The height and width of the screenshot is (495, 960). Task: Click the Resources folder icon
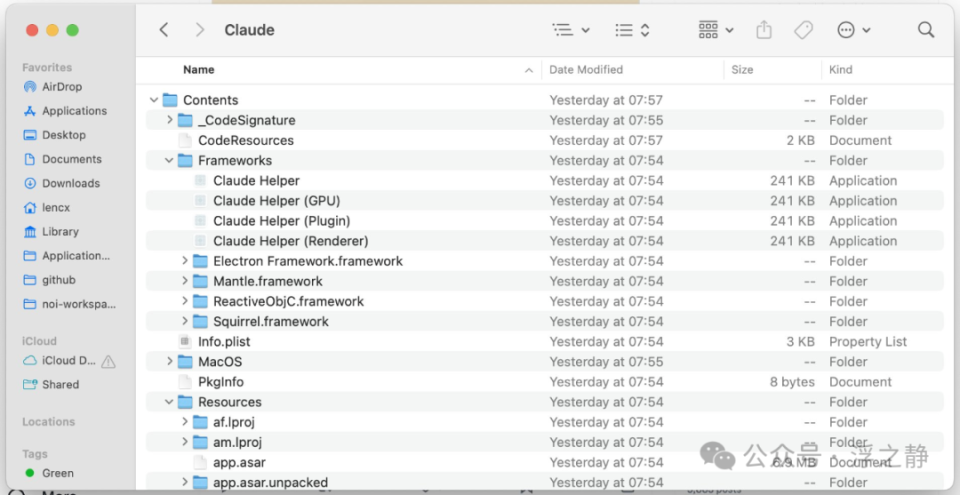(x=185, y=402)
